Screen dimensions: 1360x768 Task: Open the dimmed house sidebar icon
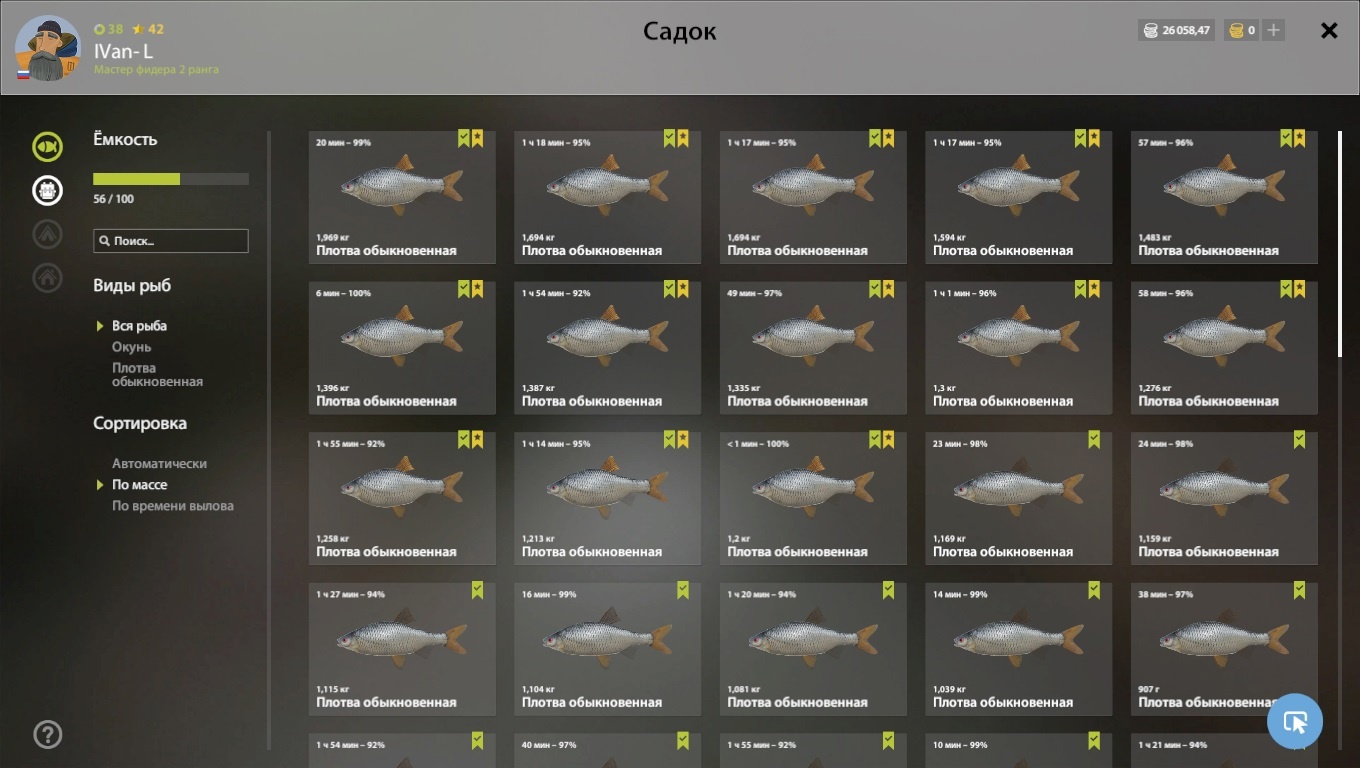click(47, 277)
